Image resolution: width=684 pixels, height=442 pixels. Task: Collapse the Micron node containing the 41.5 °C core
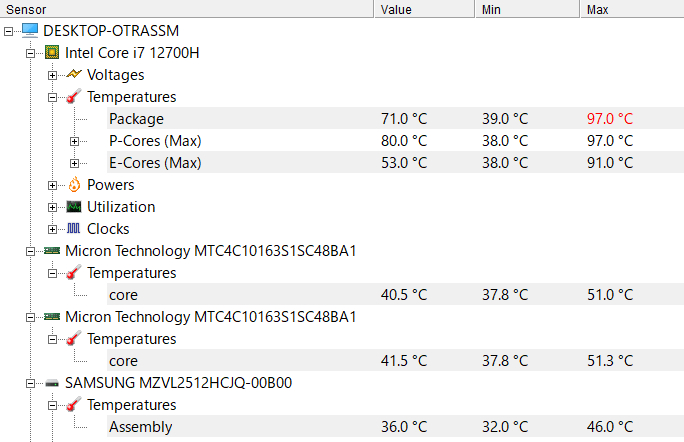[x=30, y=317]
